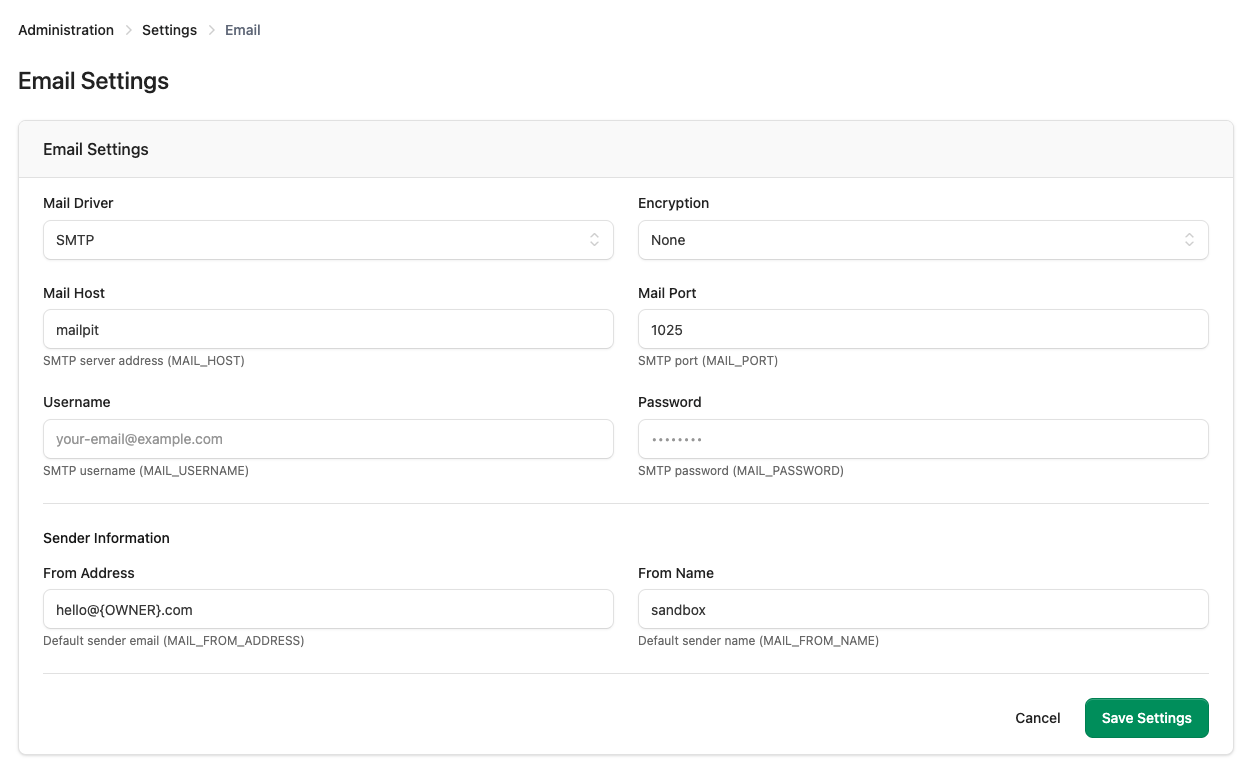This screenshot has height=784, width=1258.
Task: Select the Email breadcrumb item
Action: [242, 30]
